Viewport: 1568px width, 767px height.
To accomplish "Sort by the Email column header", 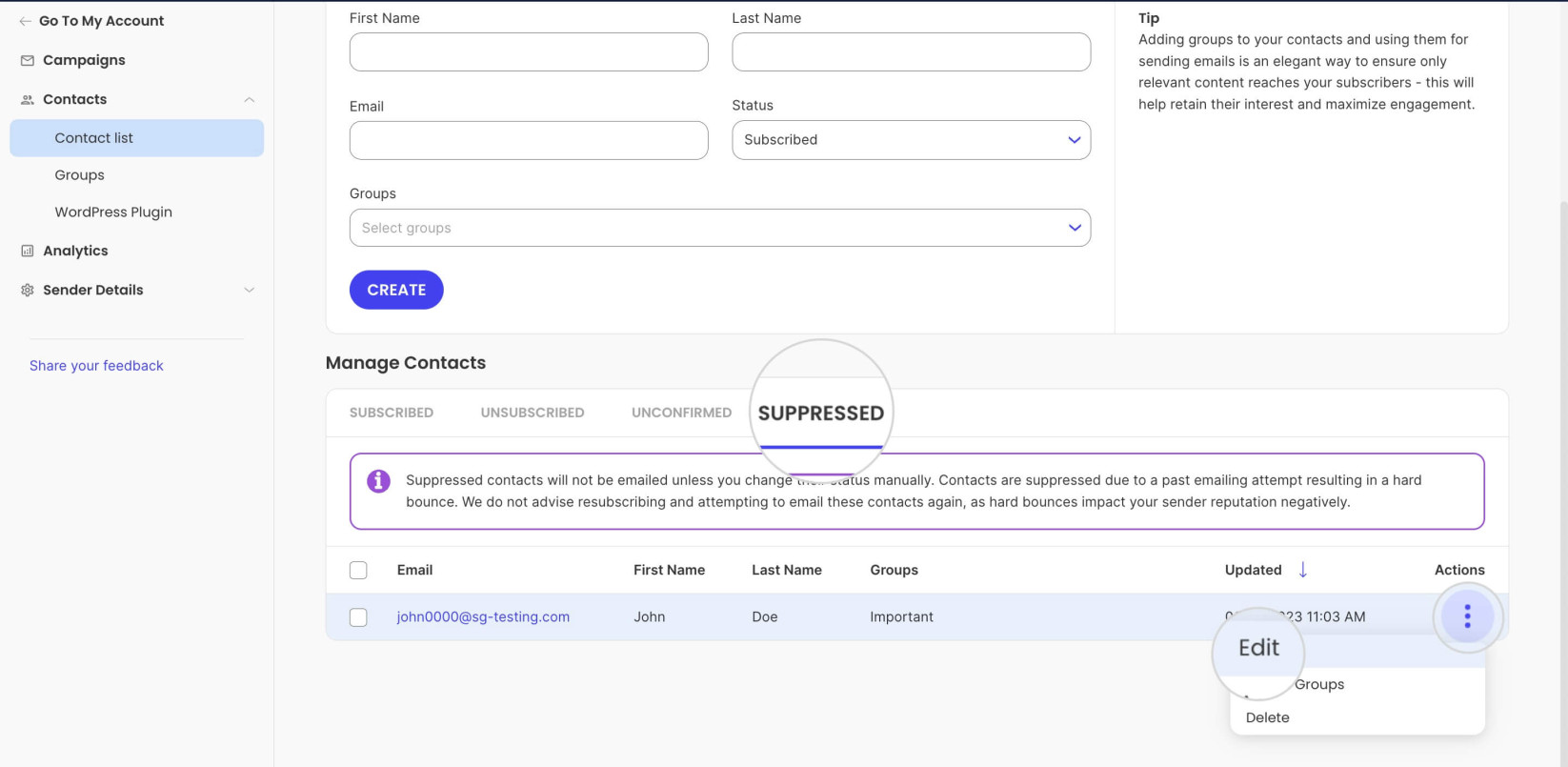I will click(414, 570).
